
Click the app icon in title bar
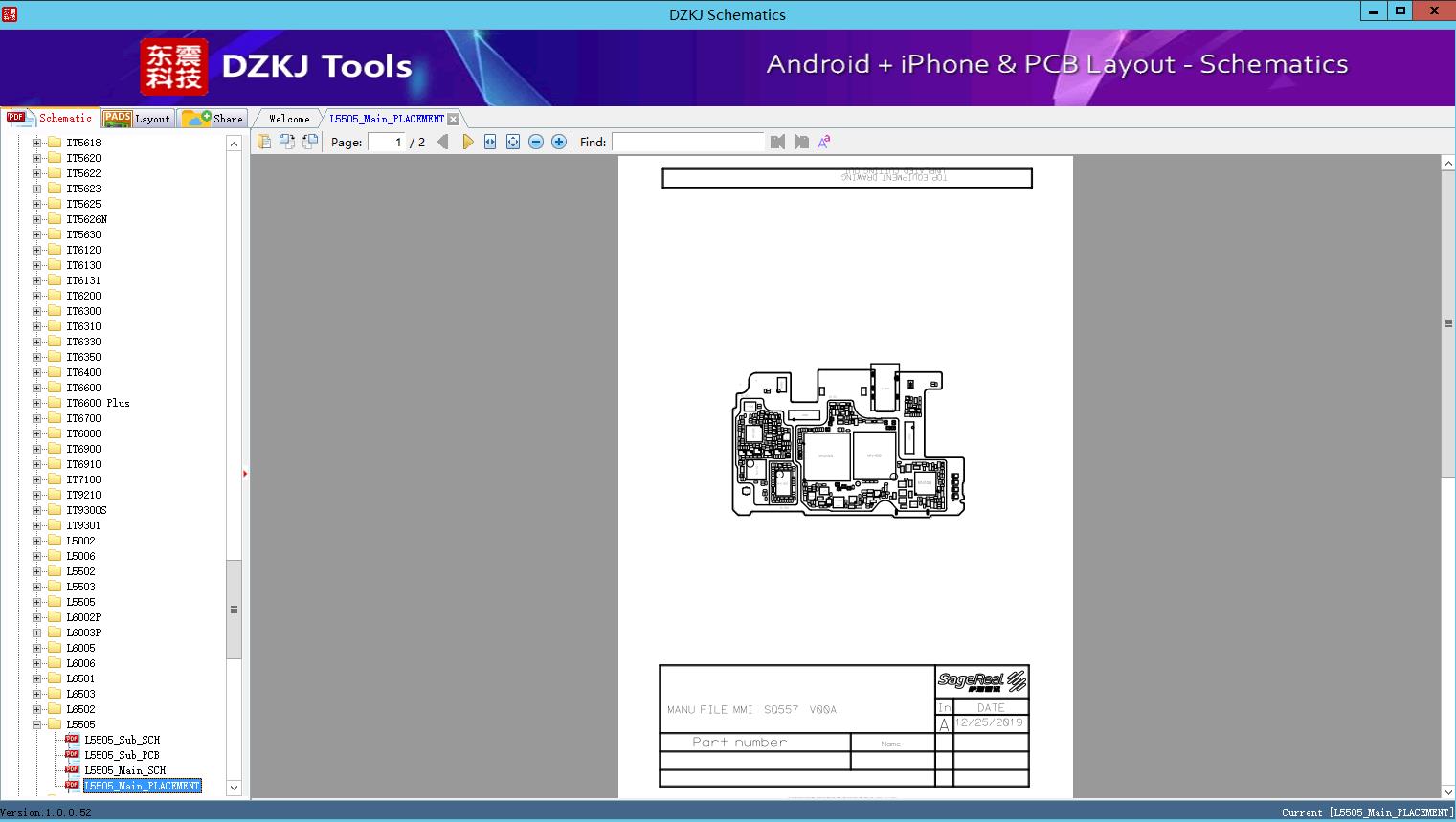10,13
